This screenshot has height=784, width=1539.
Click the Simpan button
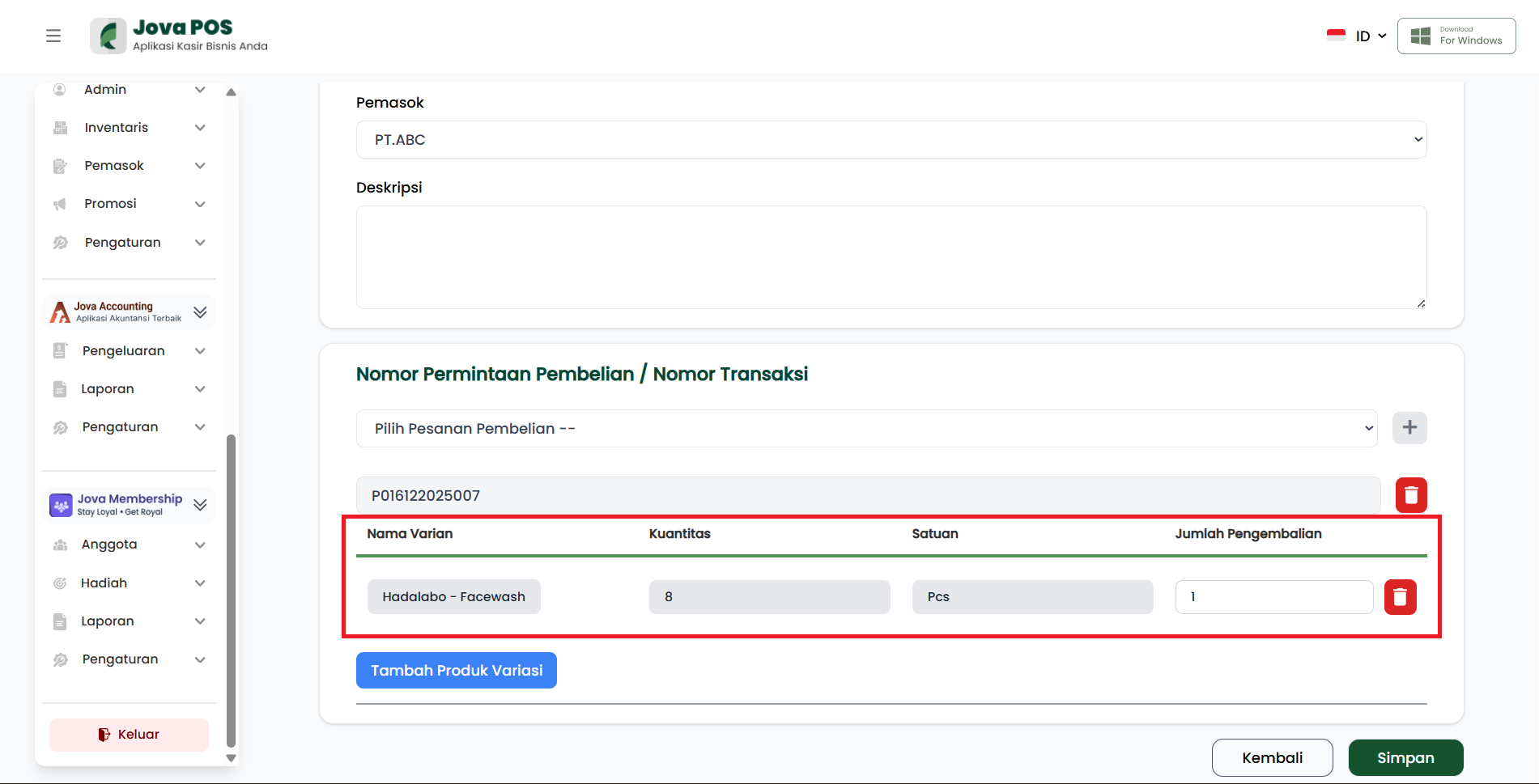[x=1405, y=757]
